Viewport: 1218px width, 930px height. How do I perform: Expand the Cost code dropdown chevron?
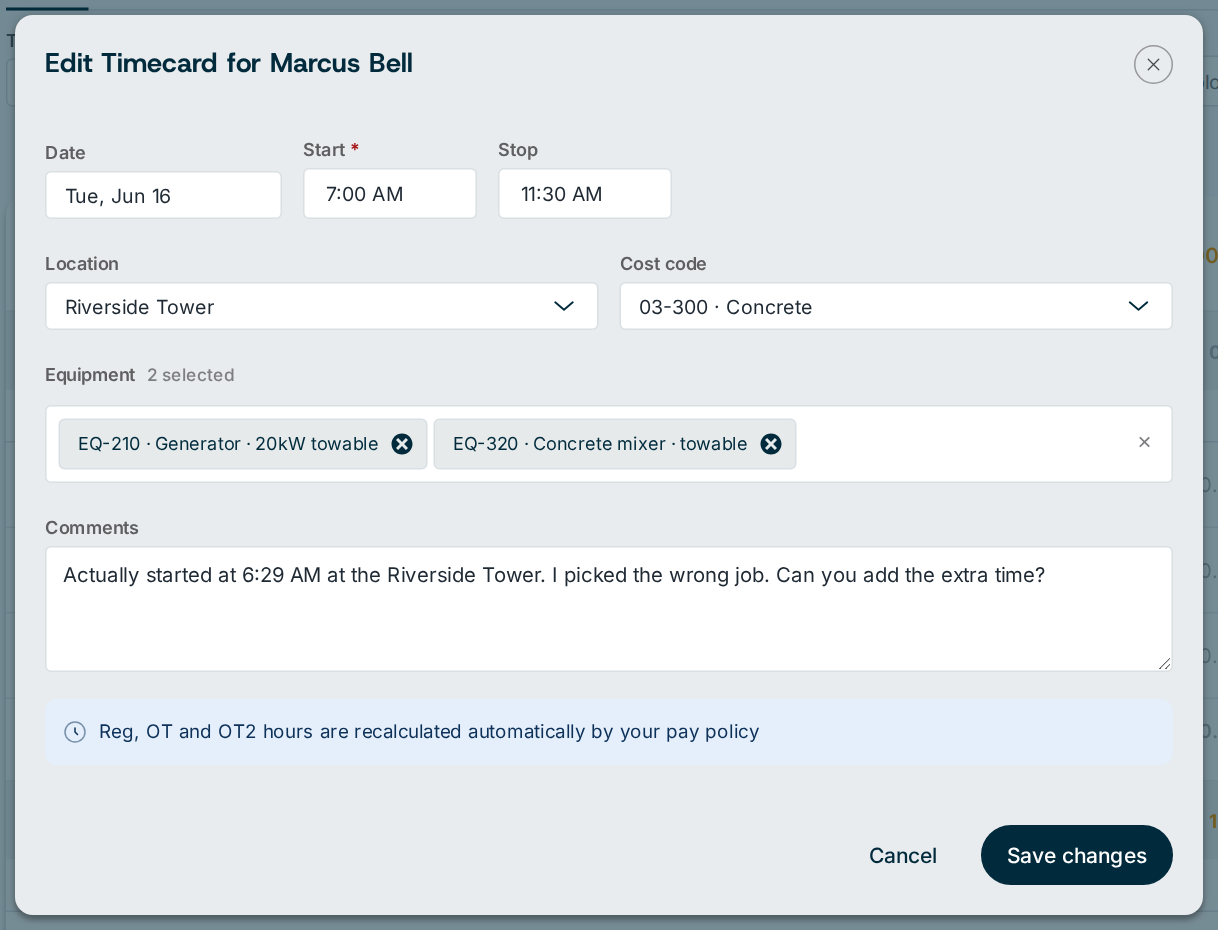1138,306
